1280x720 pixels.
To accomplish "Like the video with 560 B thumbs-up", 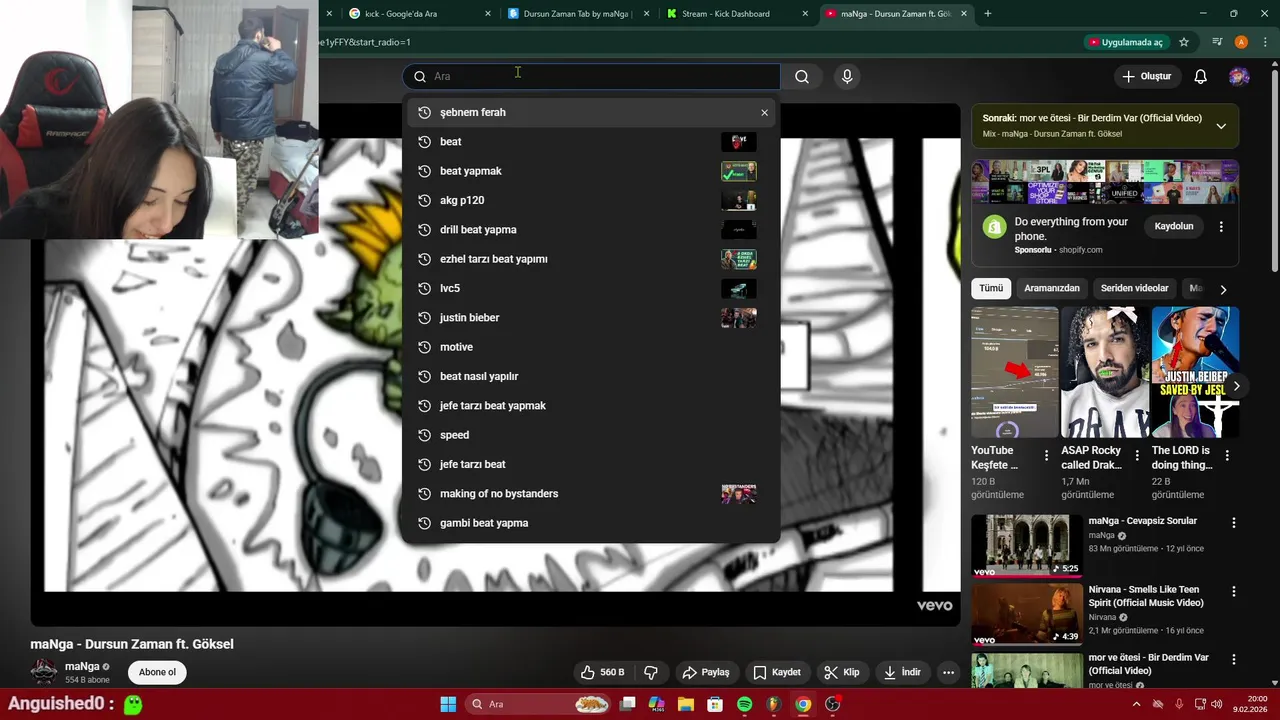I will click(x=603, y=672).
